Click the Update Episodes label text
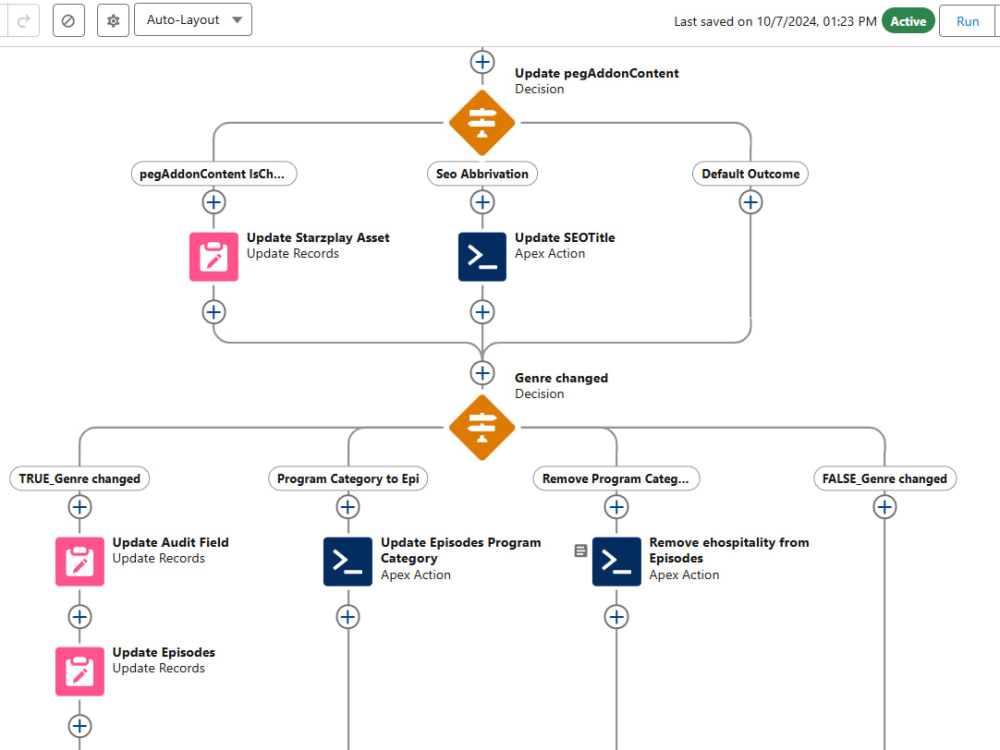Image resolution: width=1000 pixels, height=750 pixels. (164, 652)
